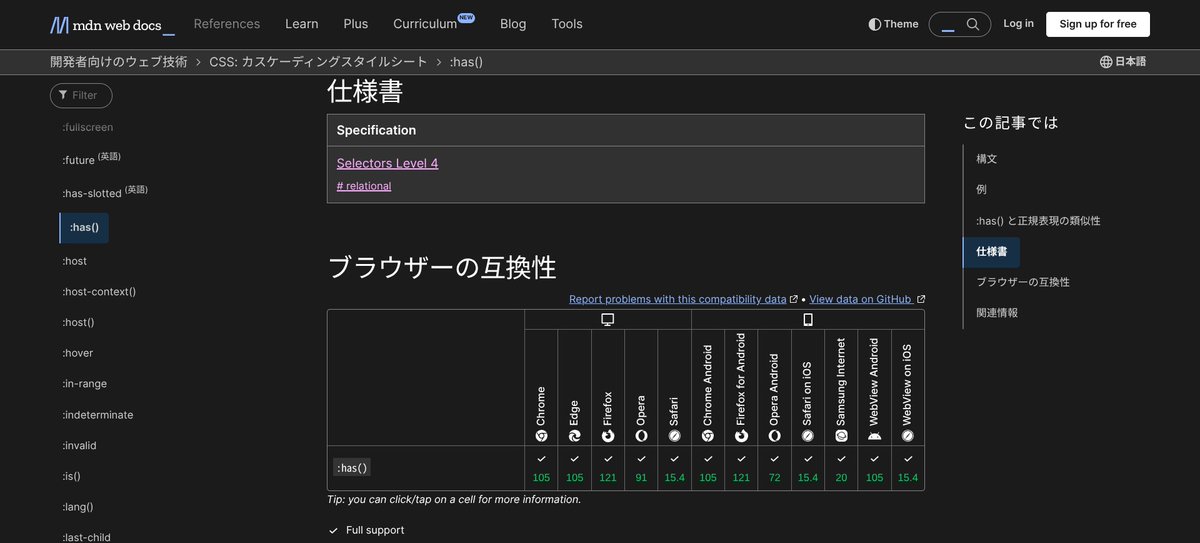Open the Plus menu
The image size is (1200, 543).
(x=356, y=24)
